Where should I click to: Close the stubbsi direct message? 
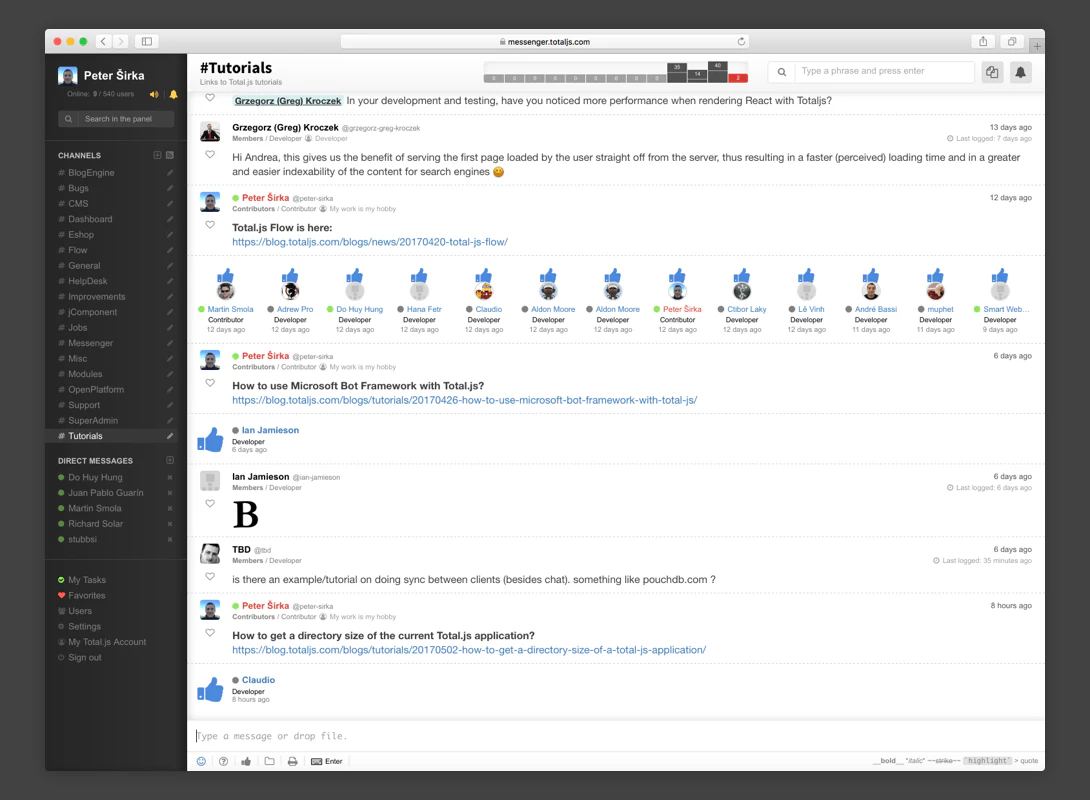tap(170, 539)
